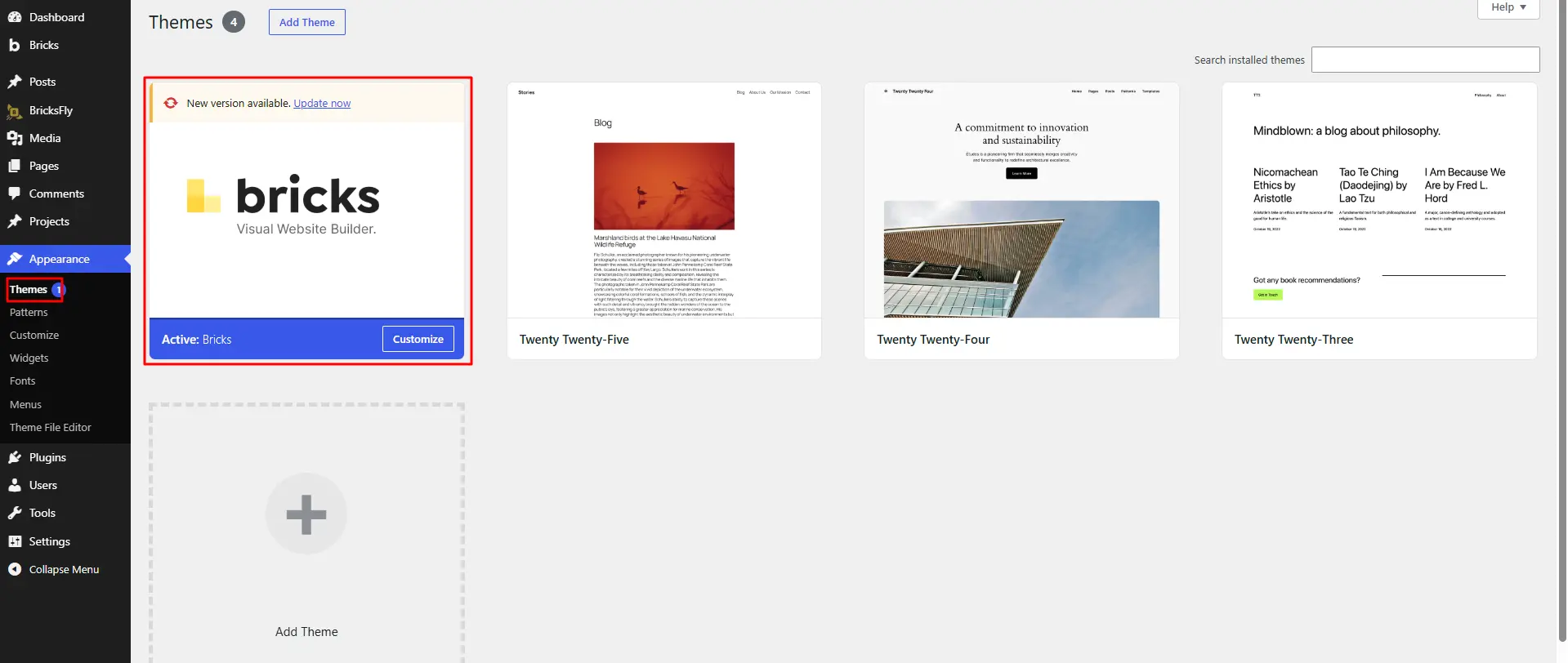The image size is (1568, 663).
Task: Click the large plus icon to add a theme
Action: click(x=306, y=514)
